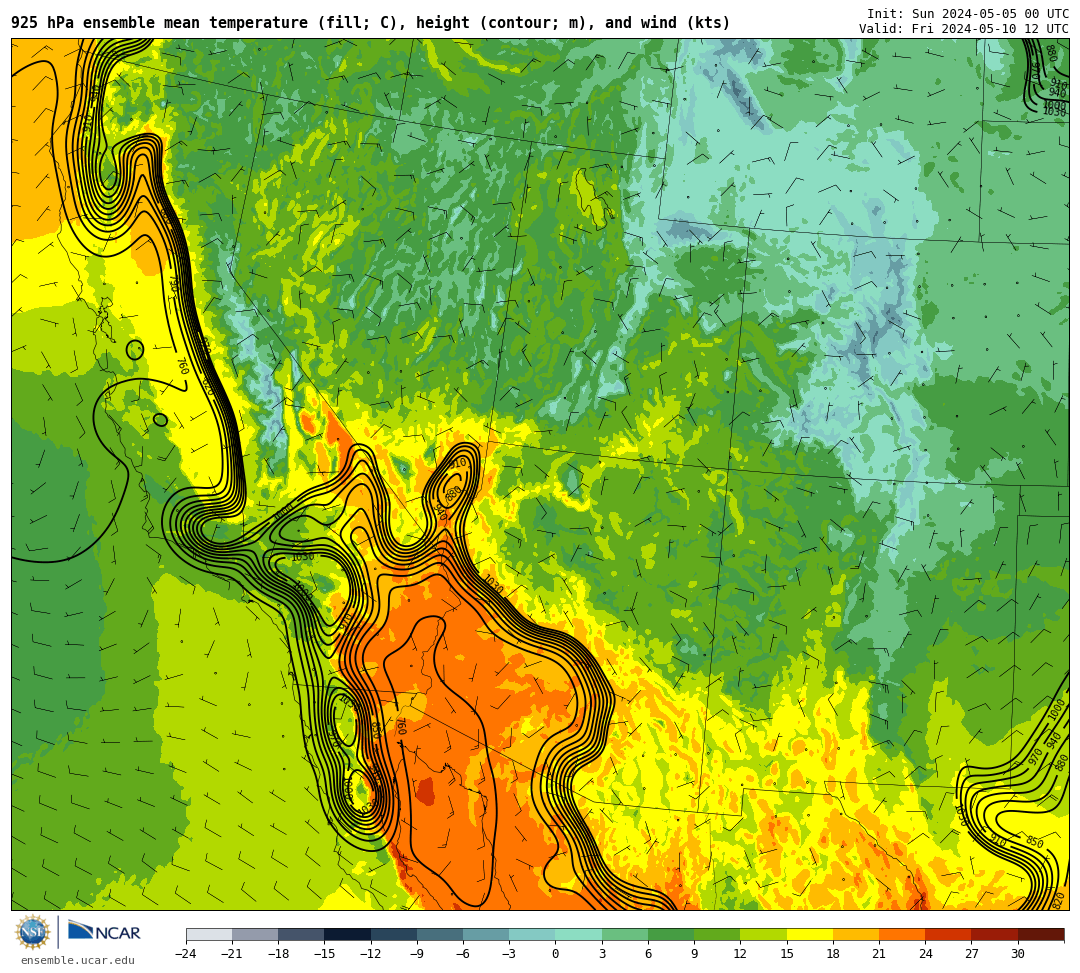Click the NSF logo
1080x973 pixels.
click(33, 932)
